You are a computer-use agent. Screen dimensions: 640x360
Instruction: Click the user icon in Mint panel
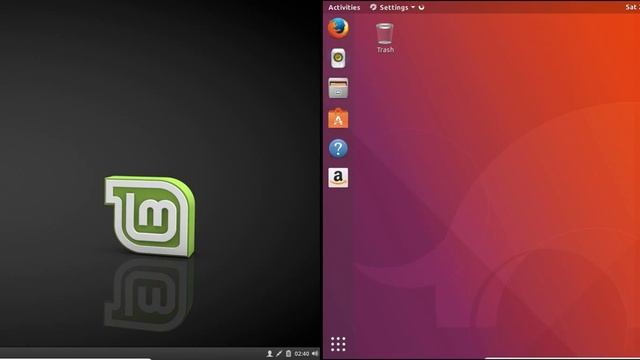[269, 353]
